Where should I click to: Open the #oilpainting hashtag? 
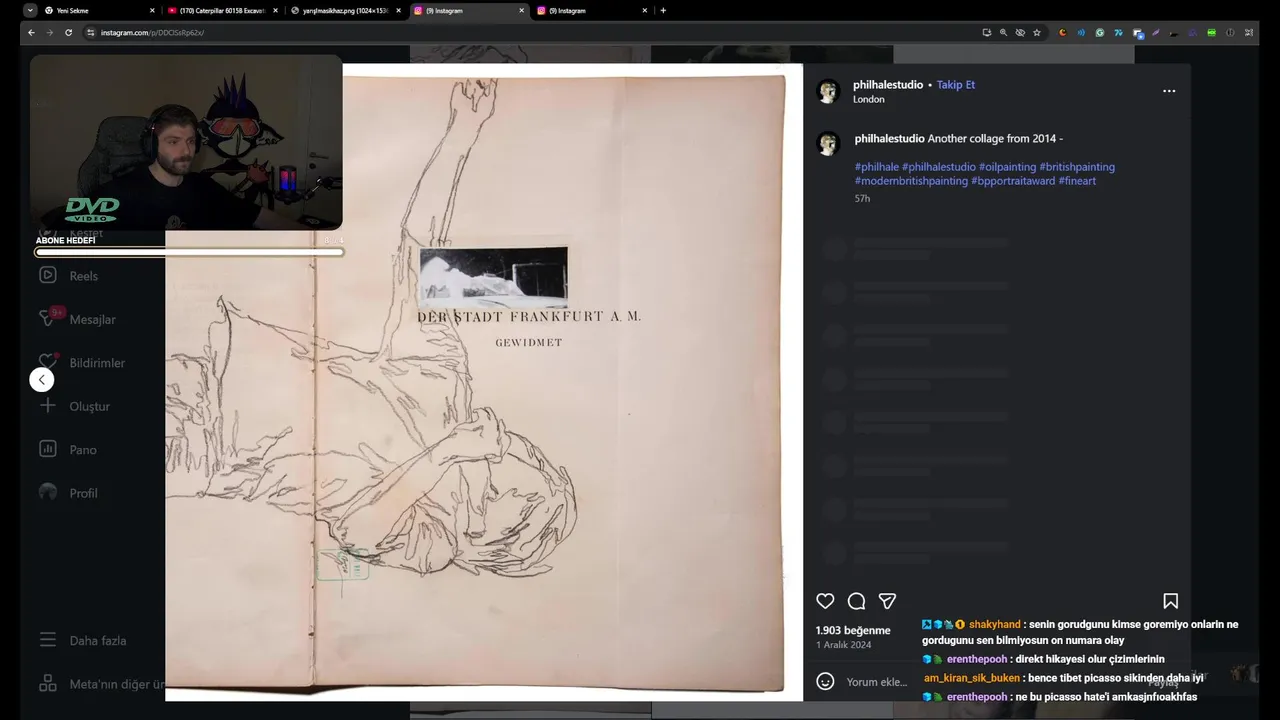tap(1007, 167)
